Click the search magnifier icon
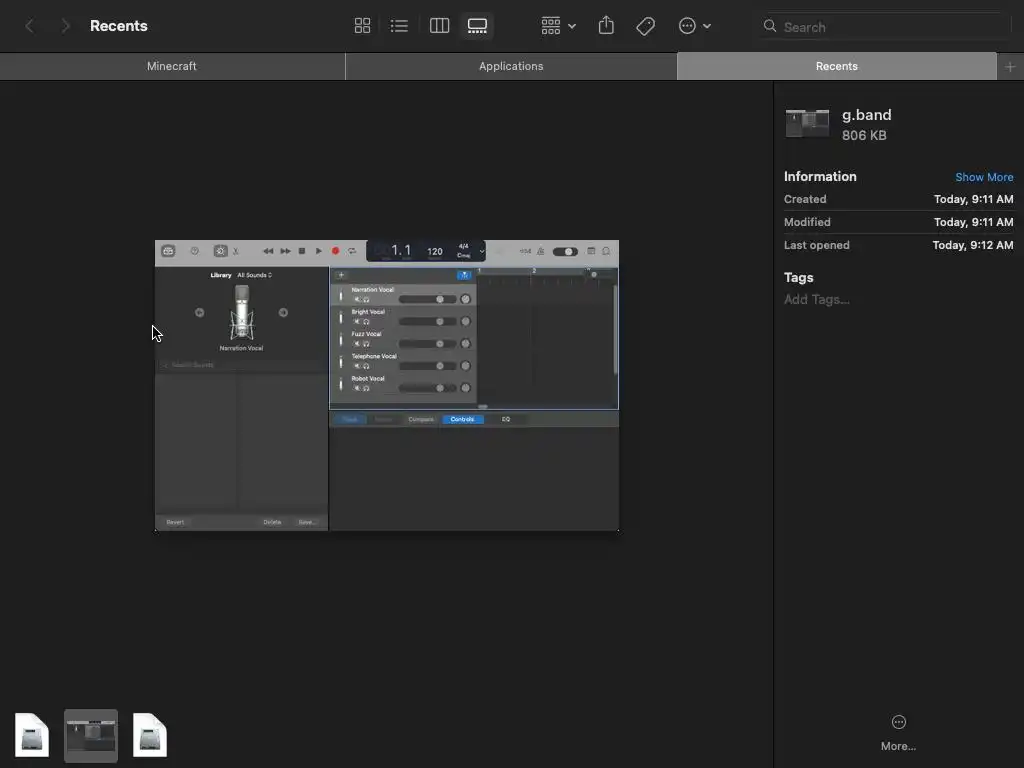The width and height of the screenshot is (1024, 768). pos(770,26)
